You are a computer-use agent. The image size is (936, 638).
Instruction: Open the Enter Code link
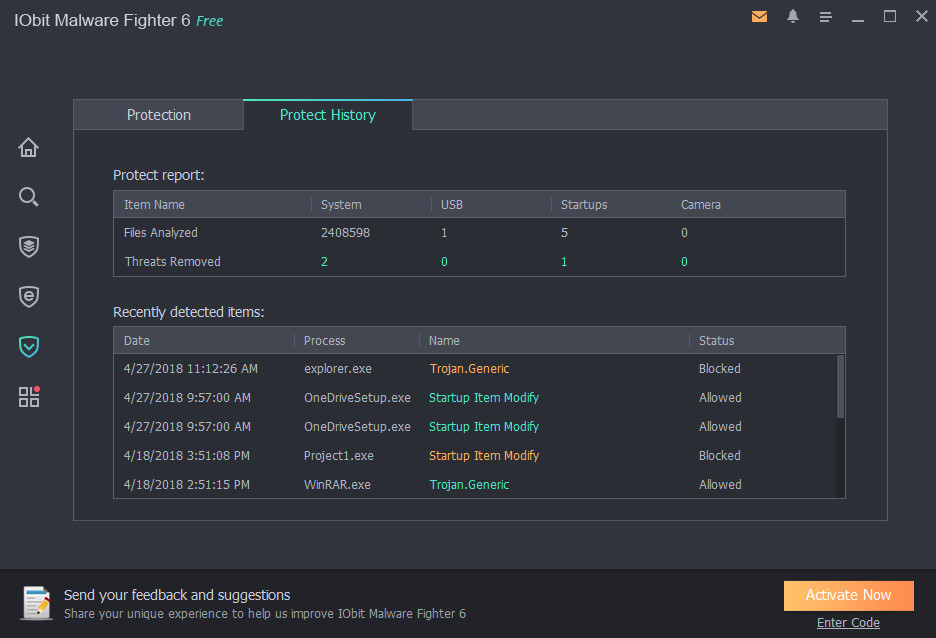click(x=848, y=622)
